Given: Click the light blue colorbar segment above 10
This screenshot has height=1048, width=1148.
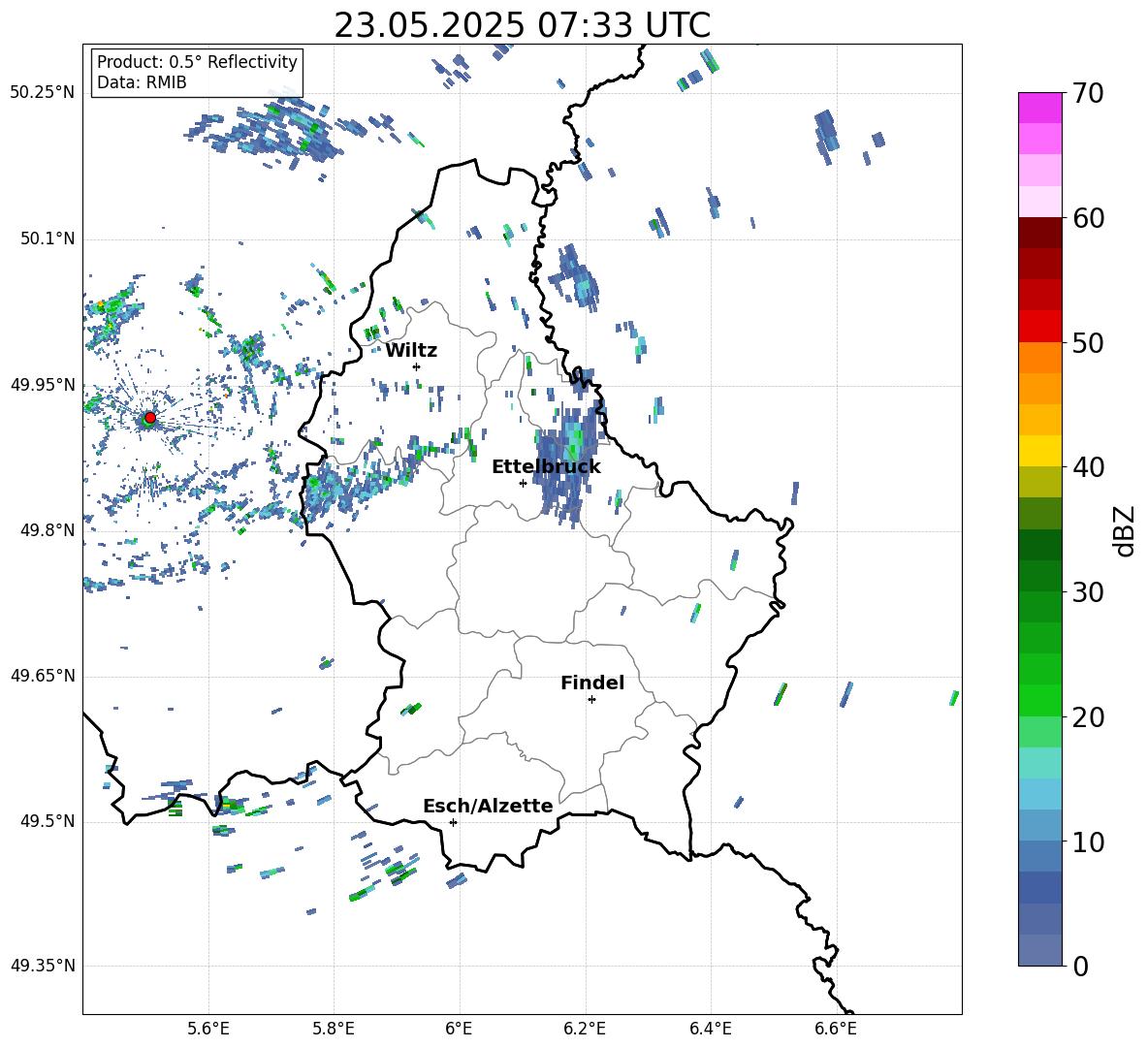Looking at the screenshot, I should point(1039,825).
